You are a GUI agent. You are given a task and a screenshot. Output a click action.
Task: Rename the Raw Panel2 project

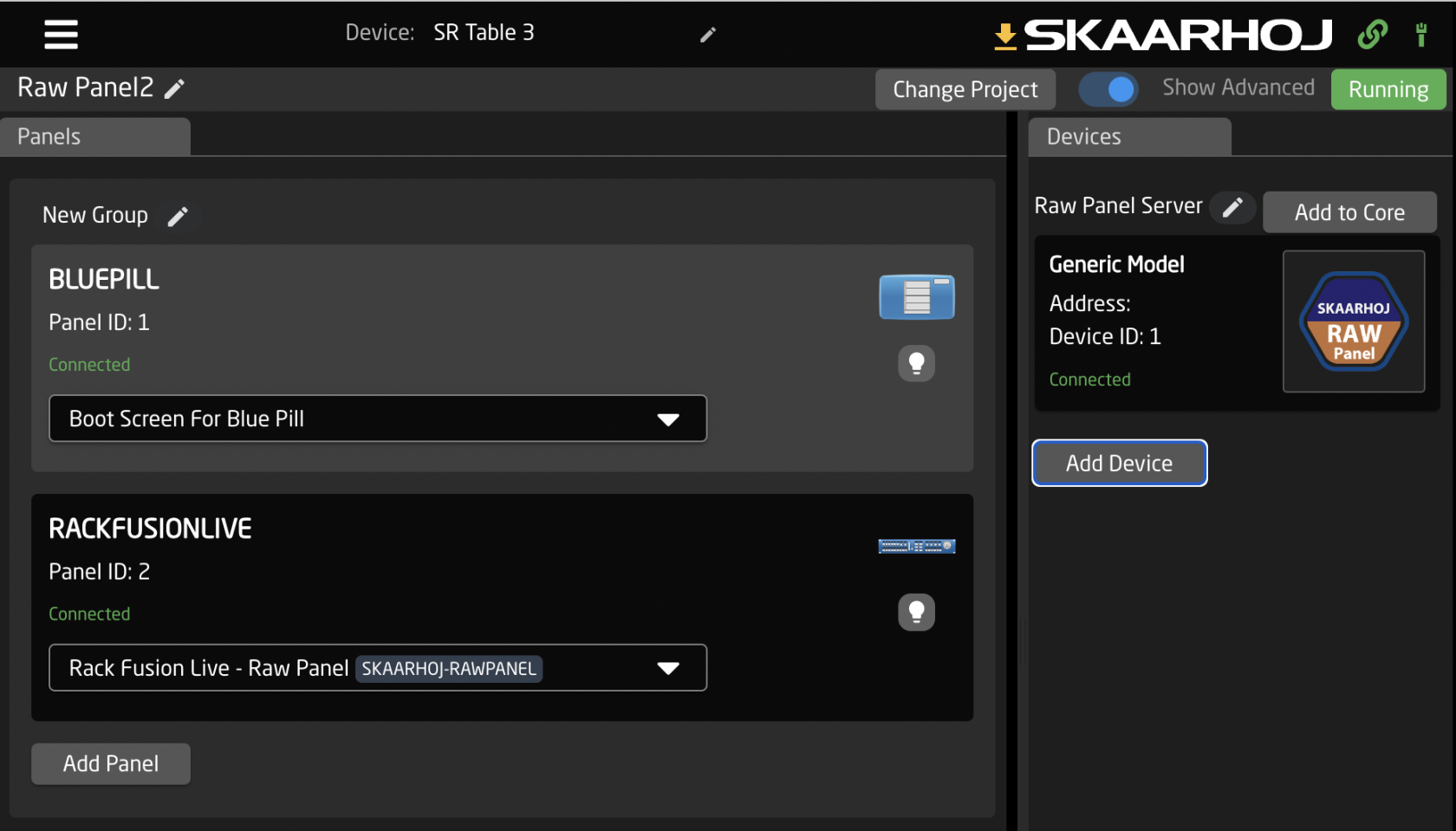[174, 88]
